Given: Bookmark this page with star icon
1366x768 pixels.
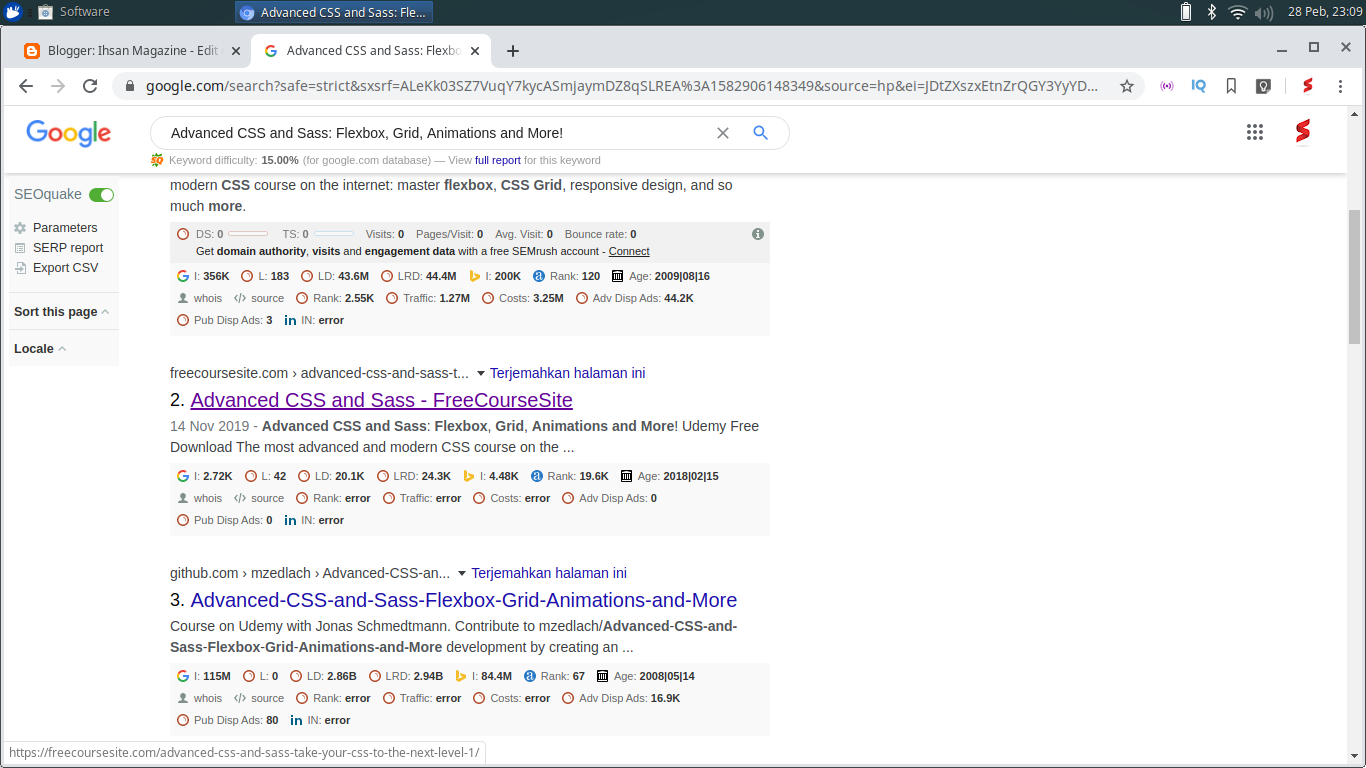Looking at the screenshot, I should coord(1127,86).
